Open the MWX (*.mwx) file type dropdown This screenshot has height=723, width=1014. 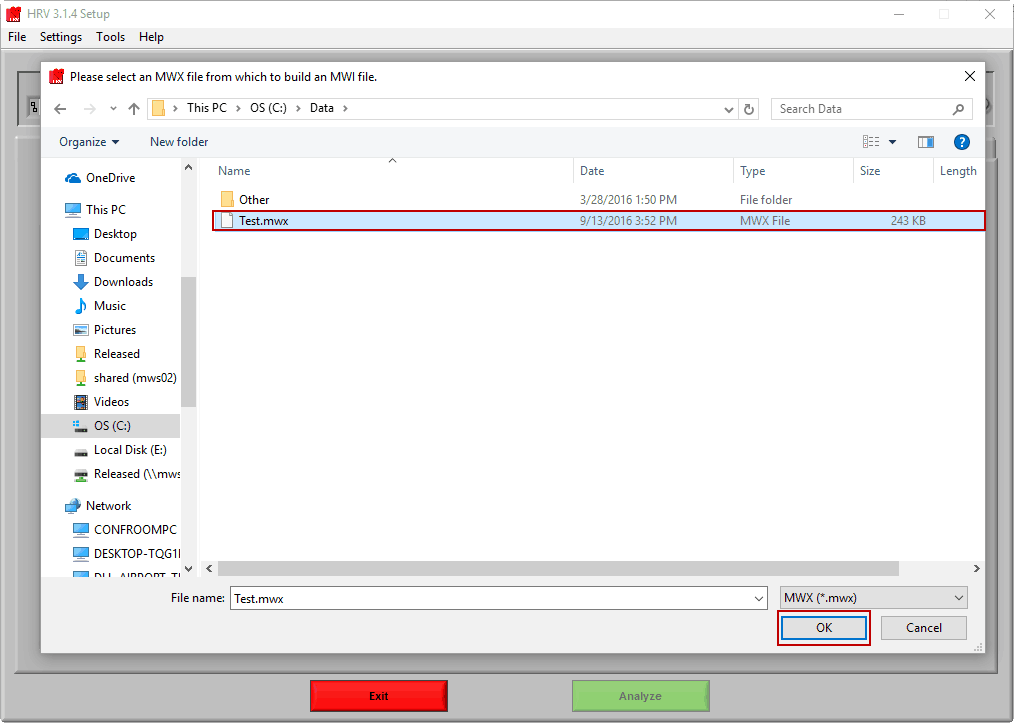click(x=874, y=598)
